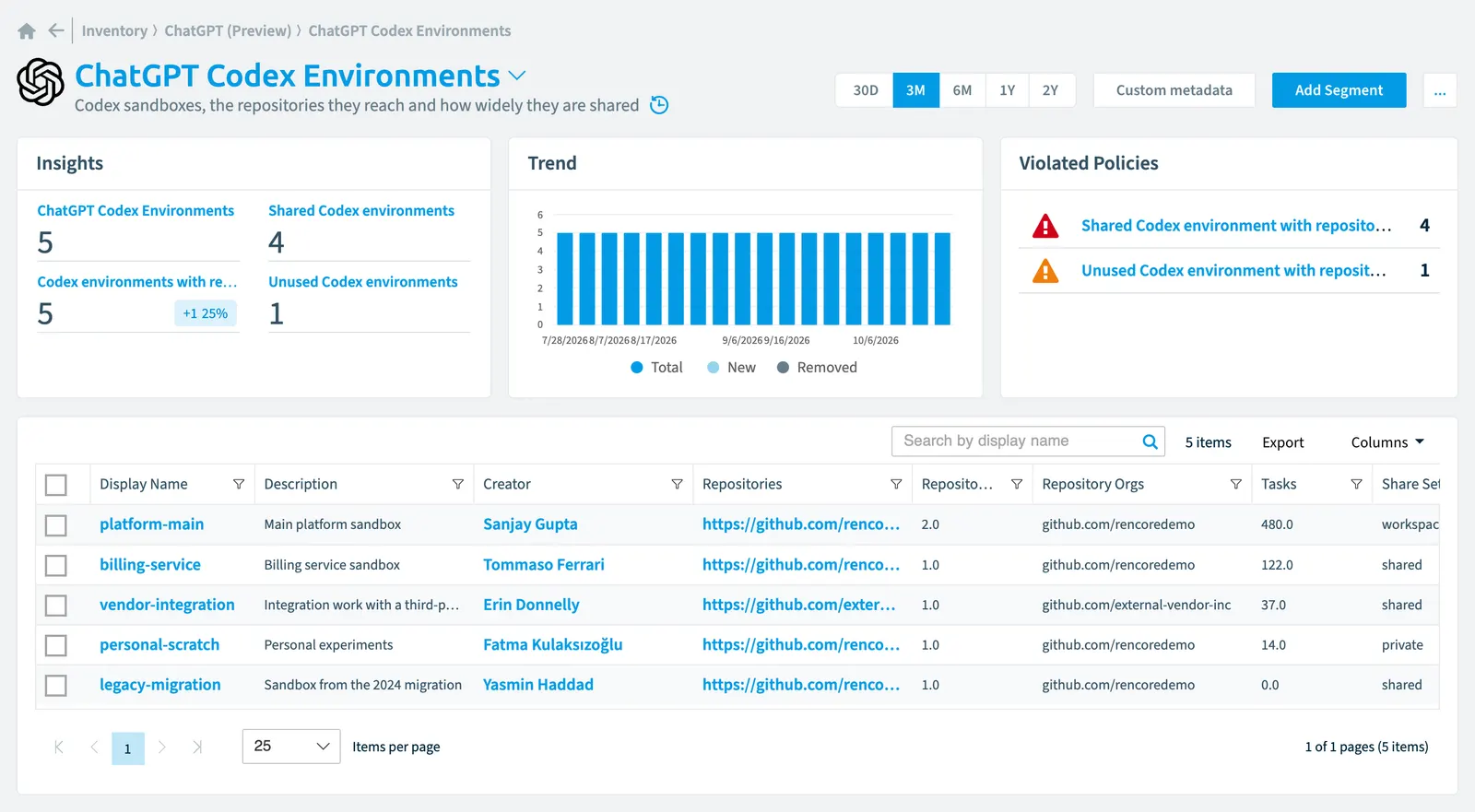This screenshot has height=812, width=1475.
Task: Select the personal-scratch row checkbox
Action: [x=56, y=645]
